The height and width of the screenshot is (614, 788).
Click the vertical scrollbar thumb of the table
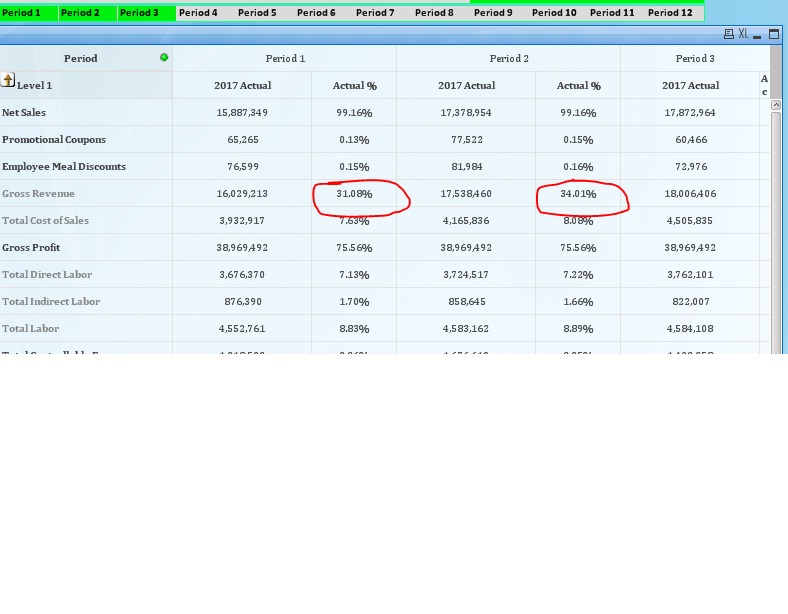(776, 231)
